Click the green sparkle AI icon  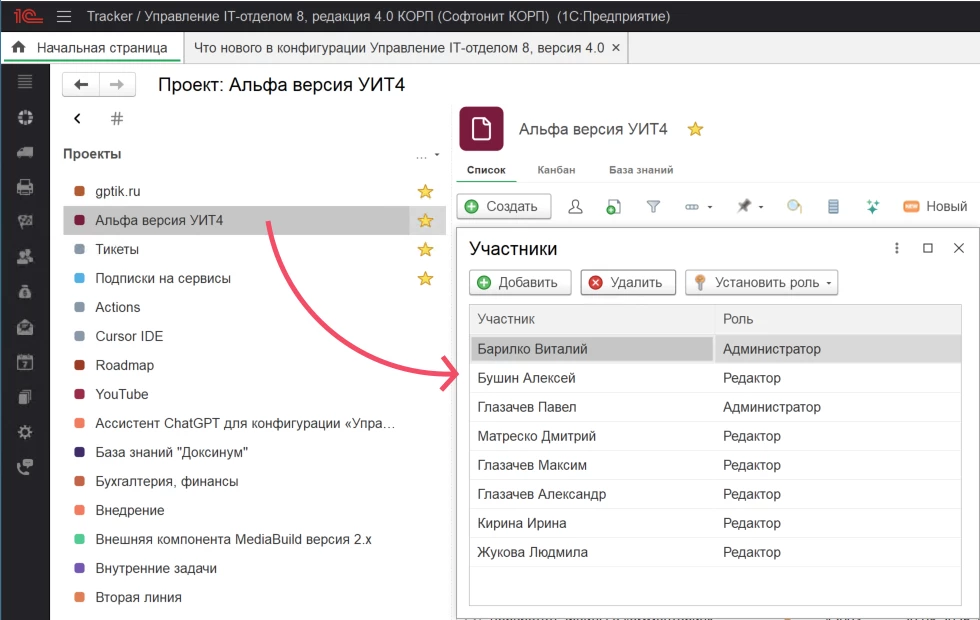point(872,206)
